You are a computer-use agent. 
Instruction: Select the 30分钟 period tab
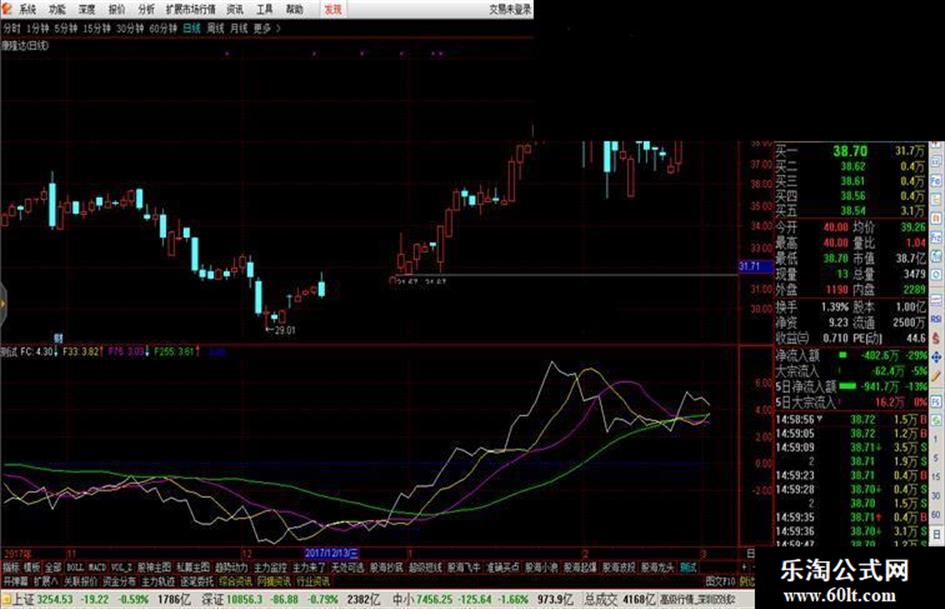(130, 28)
